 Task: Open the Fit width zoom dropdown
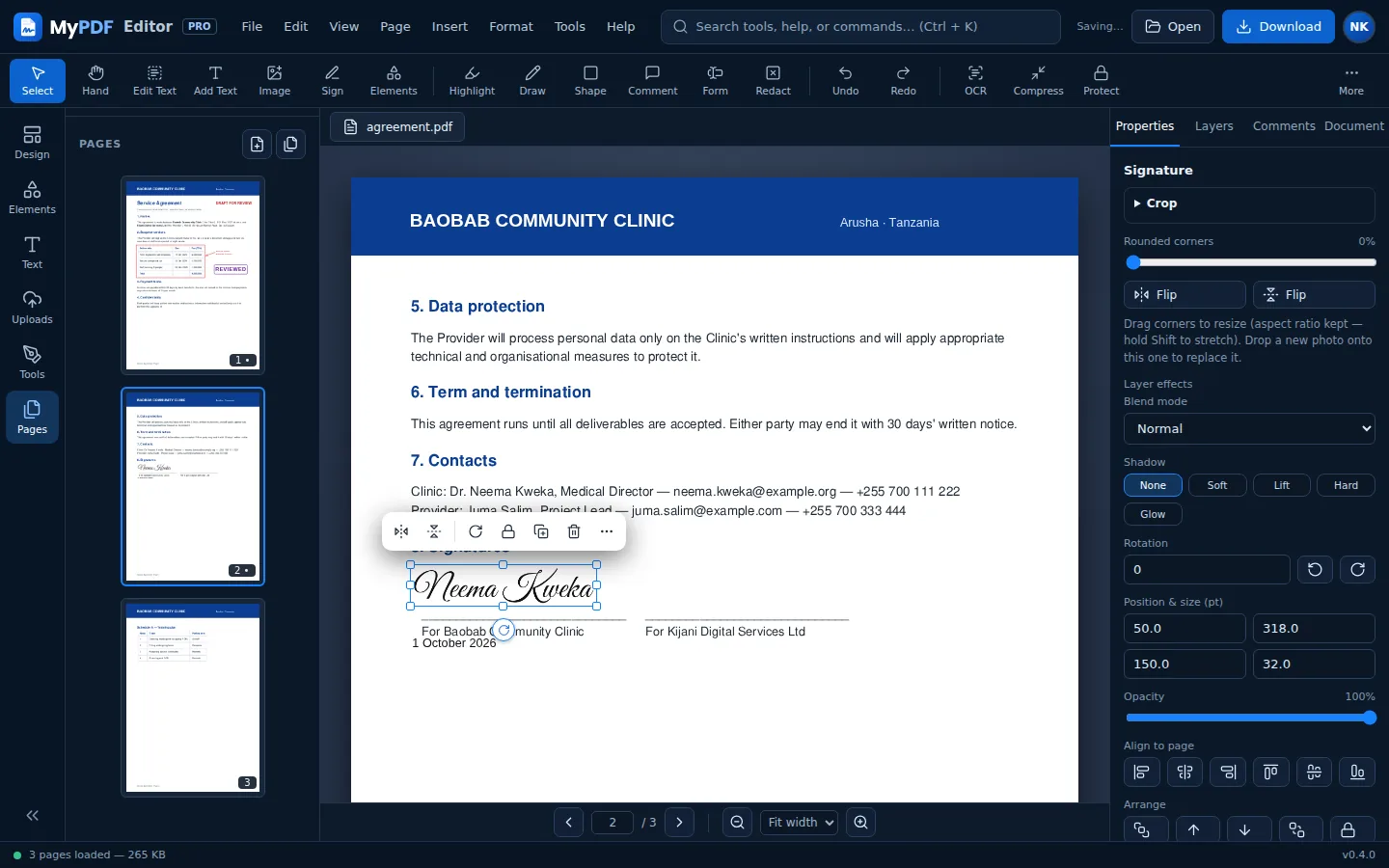point(799,823)
